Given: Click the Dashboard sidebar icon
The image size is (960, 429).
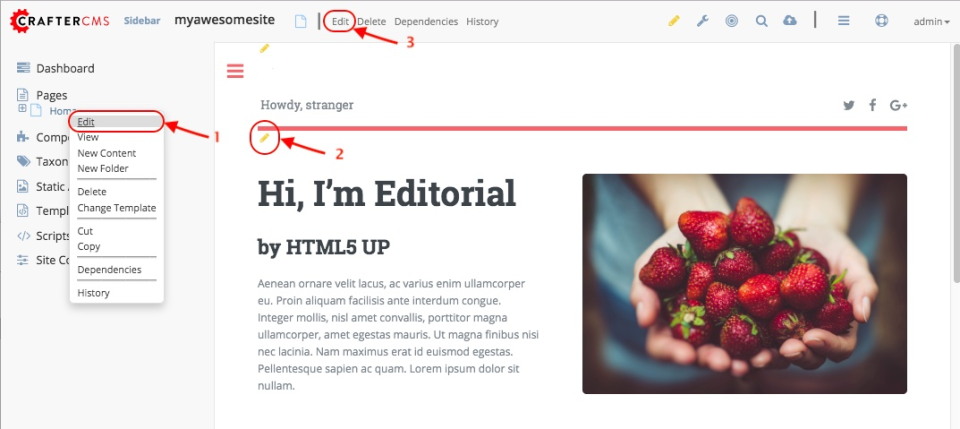Looking at the screenshot, I should [x=23, y=68].
